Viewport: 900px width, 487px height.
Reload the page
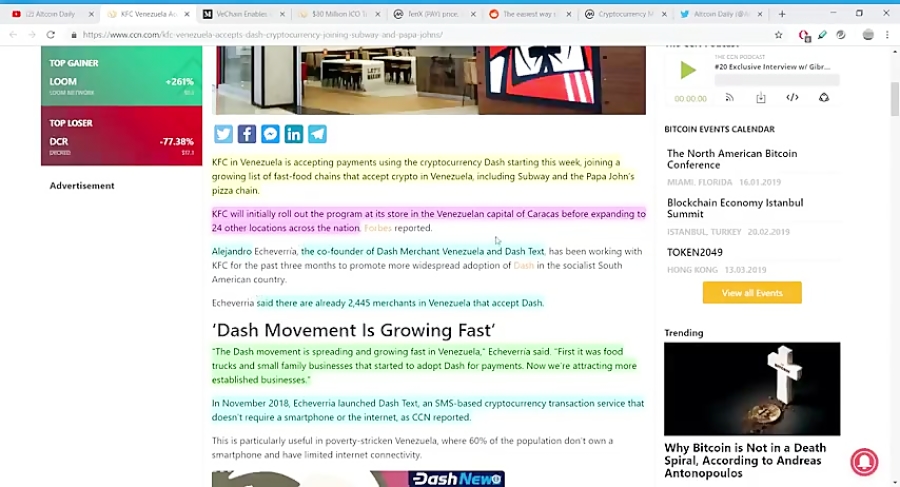point(51,35)
